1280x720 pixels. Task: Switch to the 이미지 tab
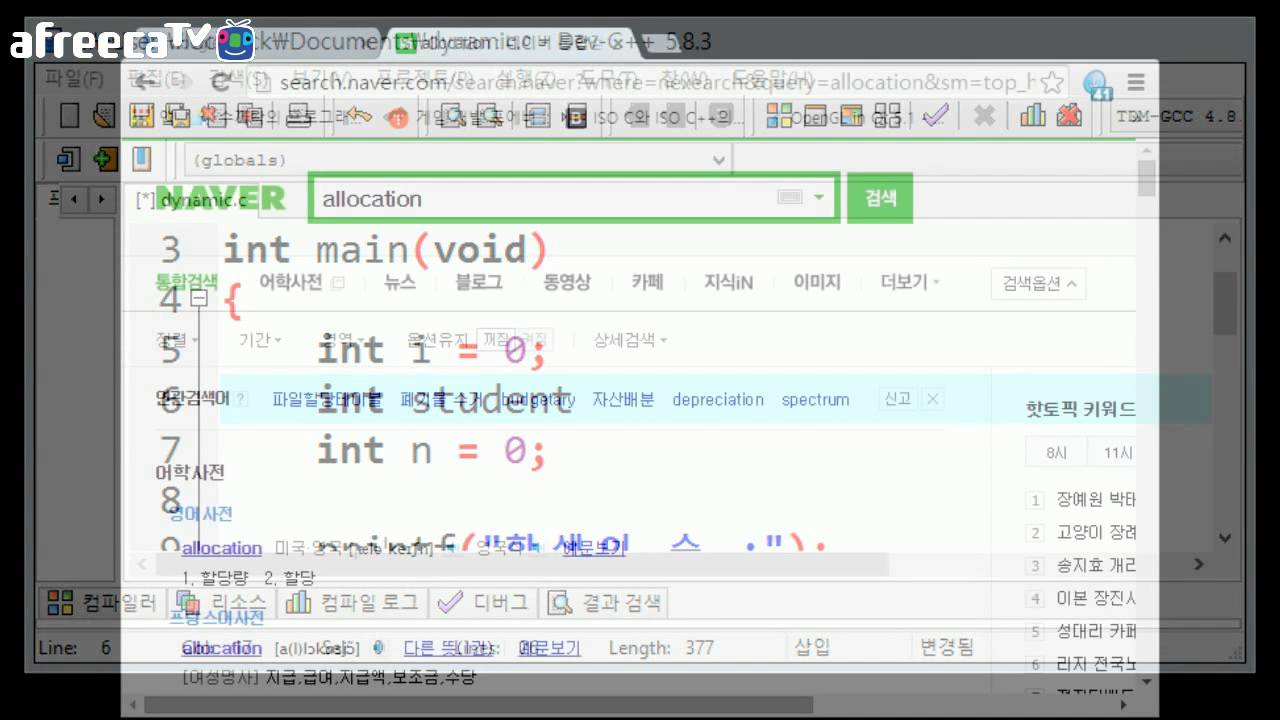817,282
